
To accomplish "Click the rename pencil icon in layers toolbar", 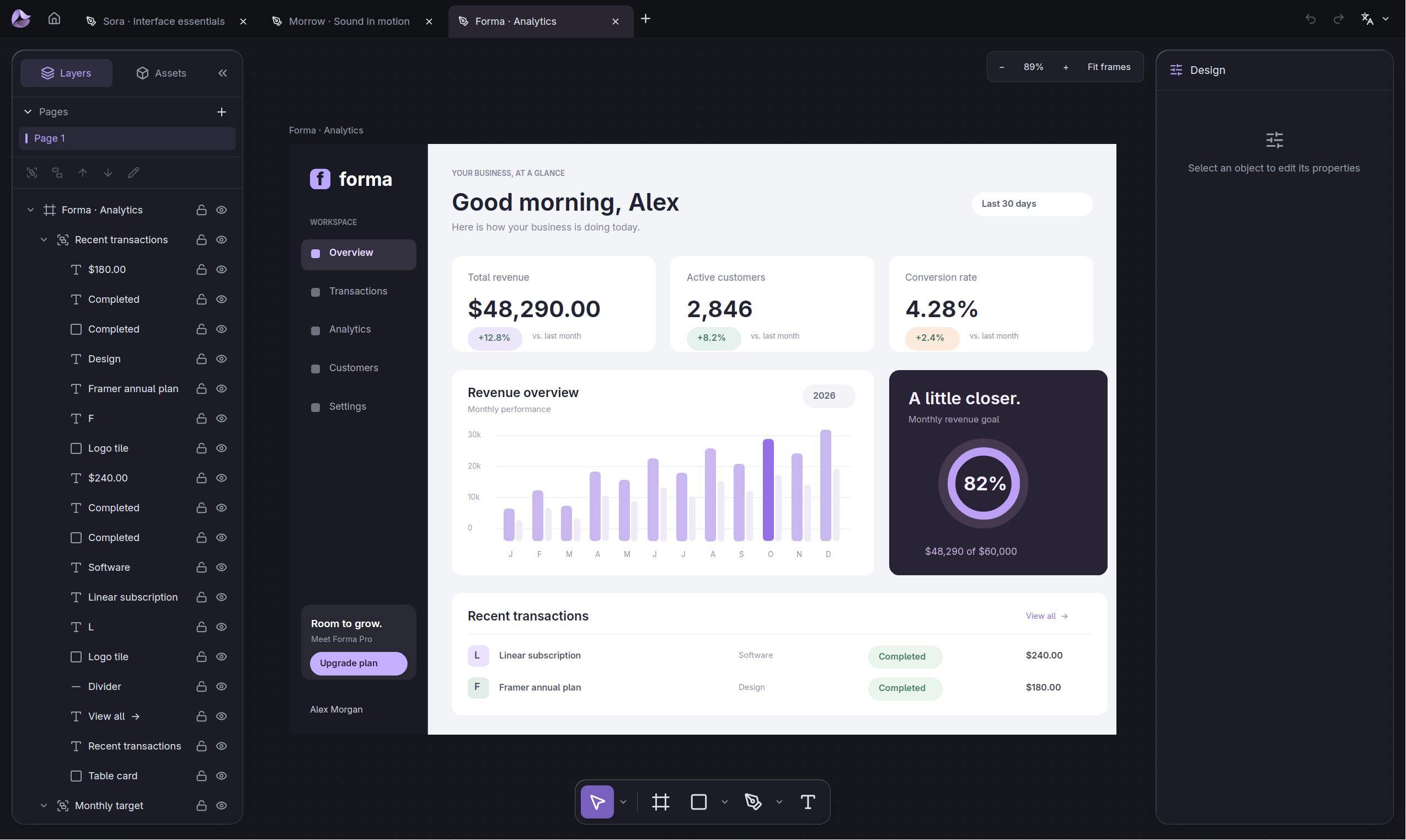I will [133, 173].
